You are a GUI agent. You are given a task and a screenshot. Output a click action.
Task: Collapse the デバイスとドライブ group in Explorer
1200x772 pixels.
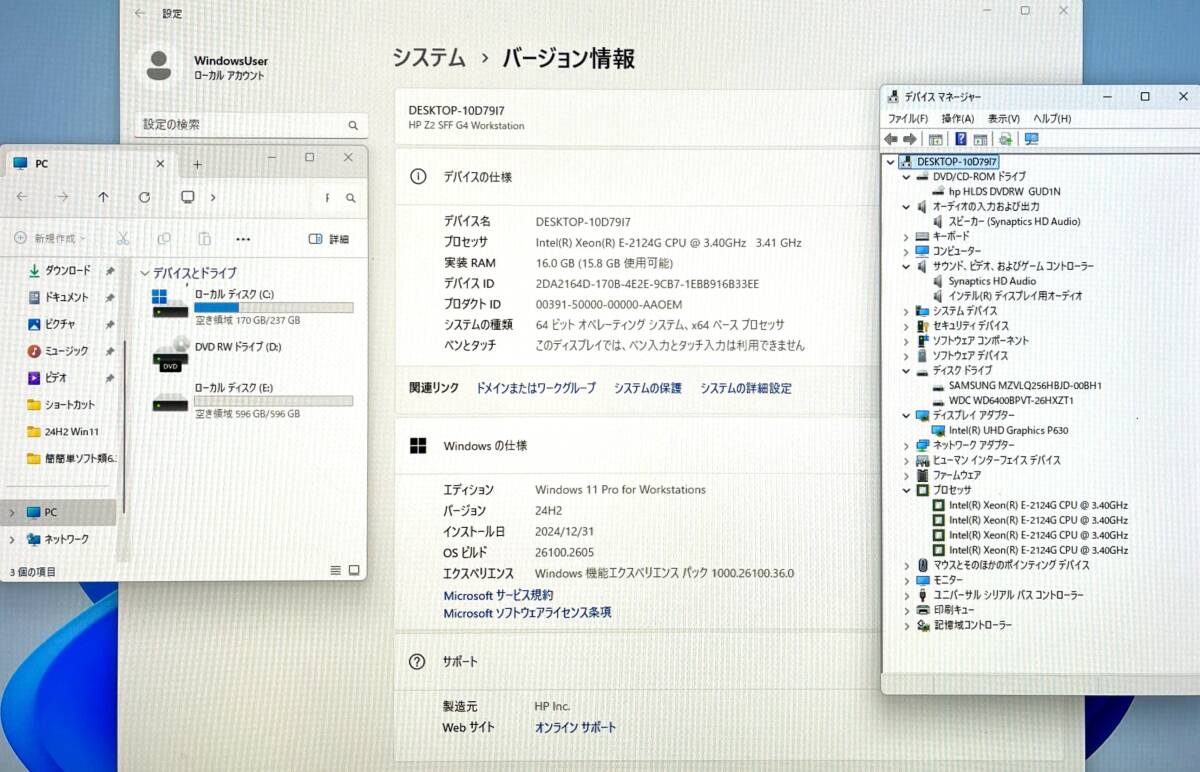[145, 273]
